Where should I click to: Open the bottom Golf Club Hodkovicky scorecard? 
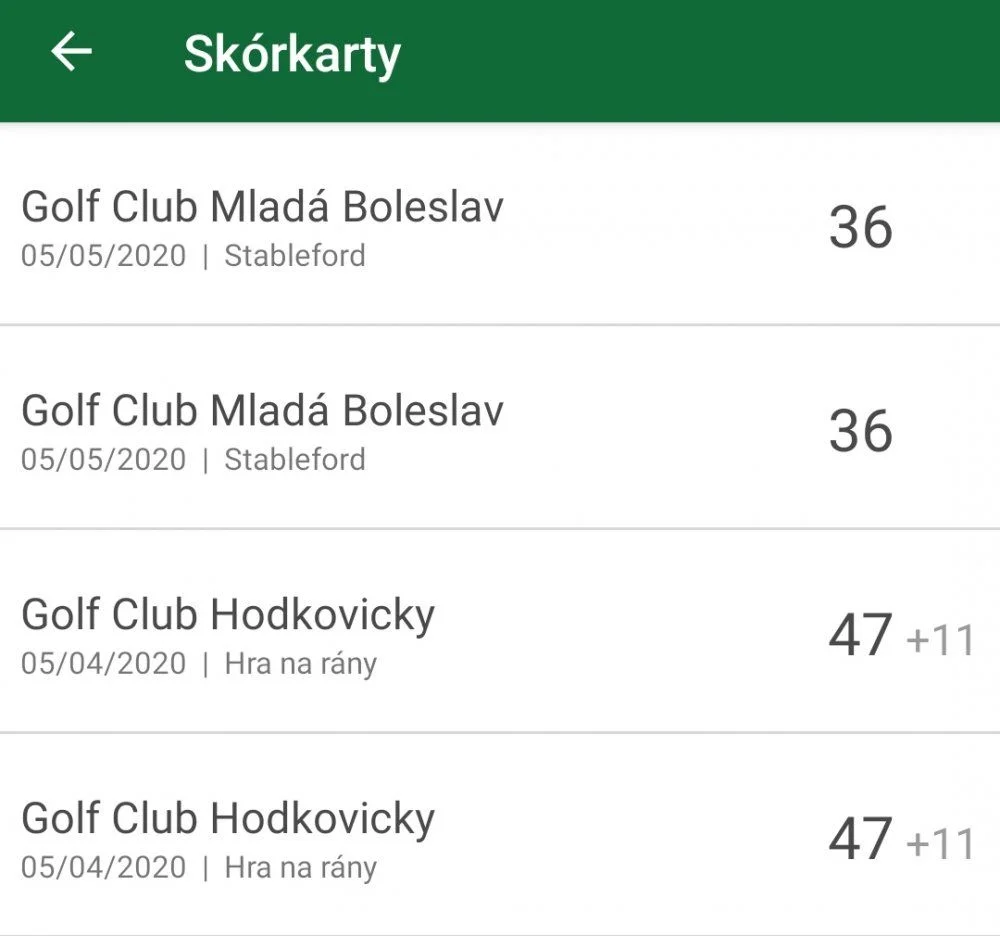point(500,835)
